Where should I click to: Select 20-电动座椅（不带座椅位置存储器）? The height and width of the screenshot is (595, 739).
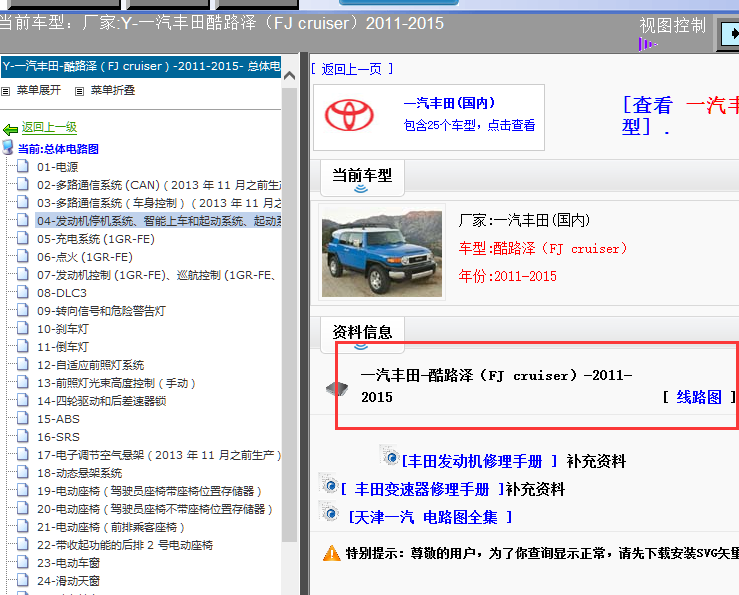[155, 509]
